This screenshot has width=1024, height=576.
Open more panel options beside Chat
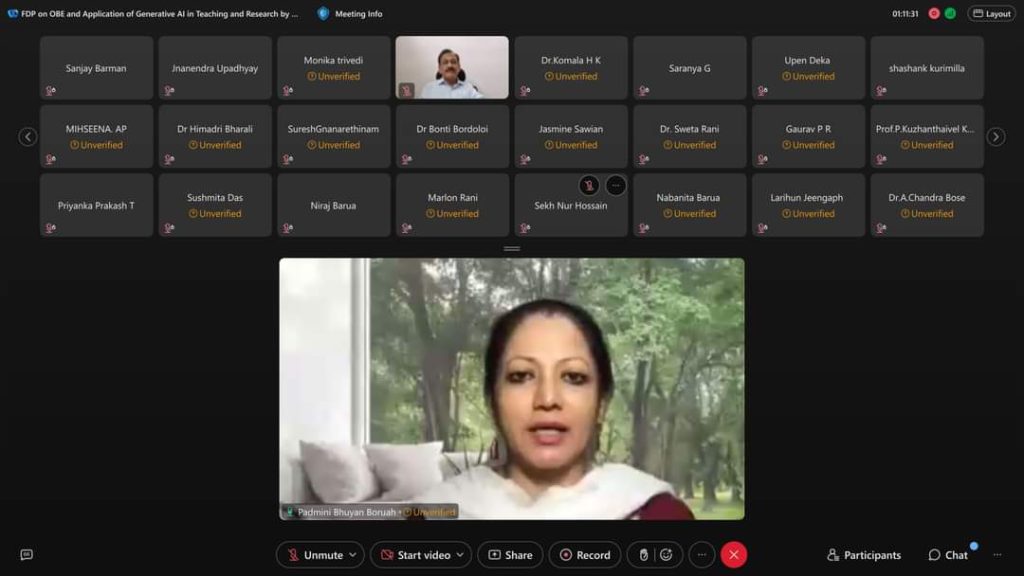996,555
